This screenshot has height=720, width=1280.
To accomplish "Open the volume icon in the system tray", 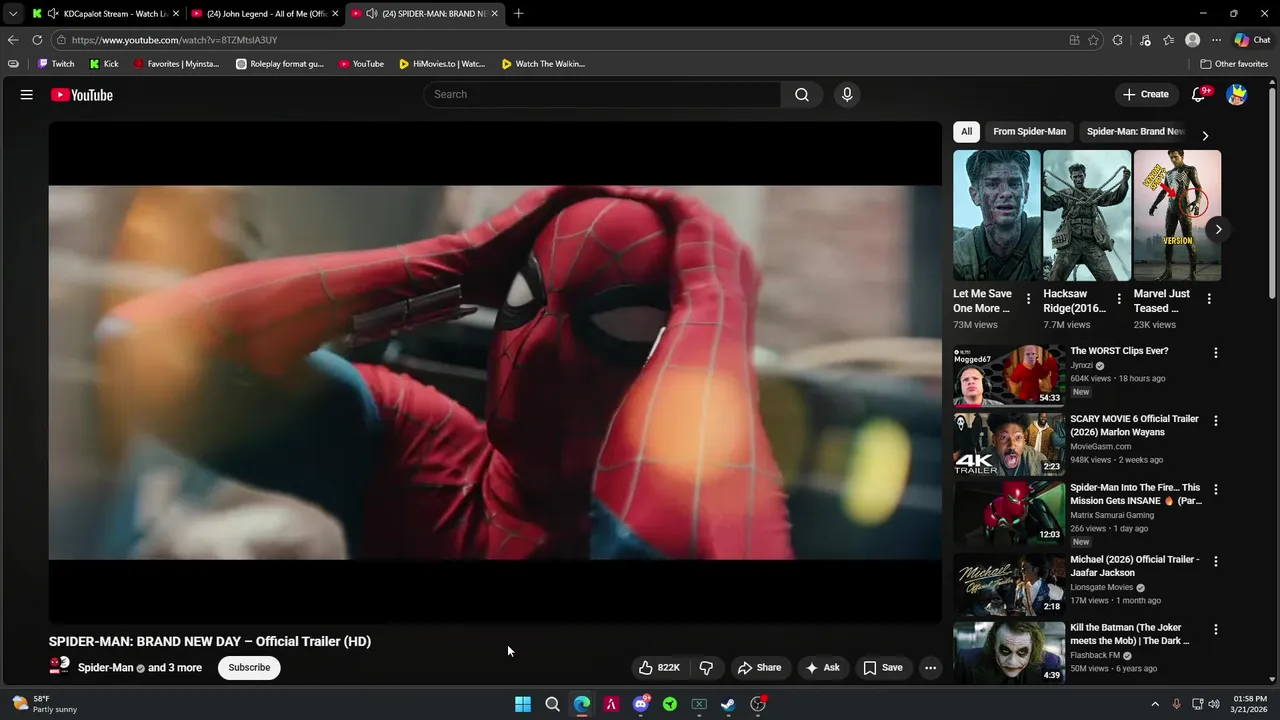I will click(1214, 704).
